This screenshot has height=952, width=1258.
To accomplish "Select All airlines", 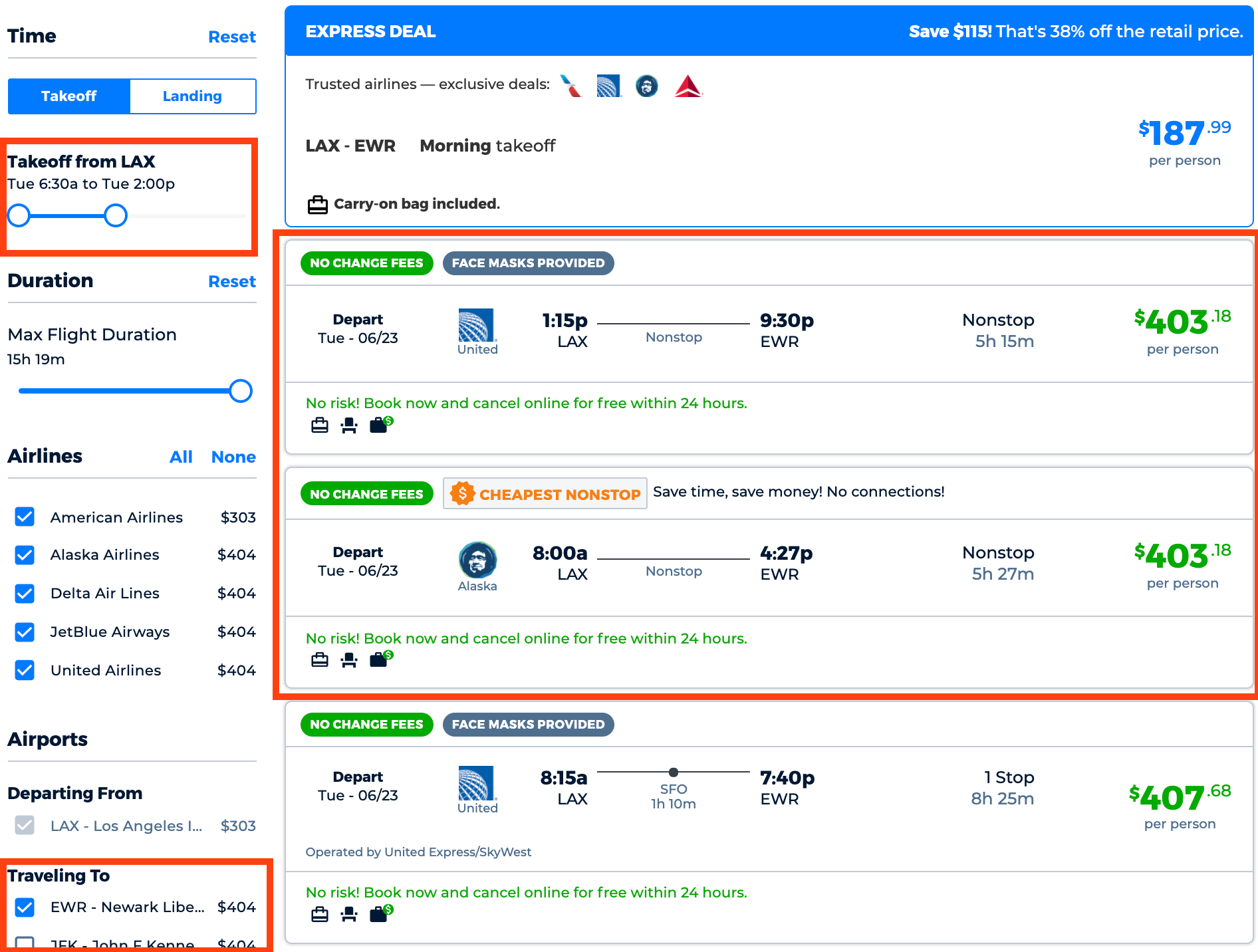I will click(181, 457).
